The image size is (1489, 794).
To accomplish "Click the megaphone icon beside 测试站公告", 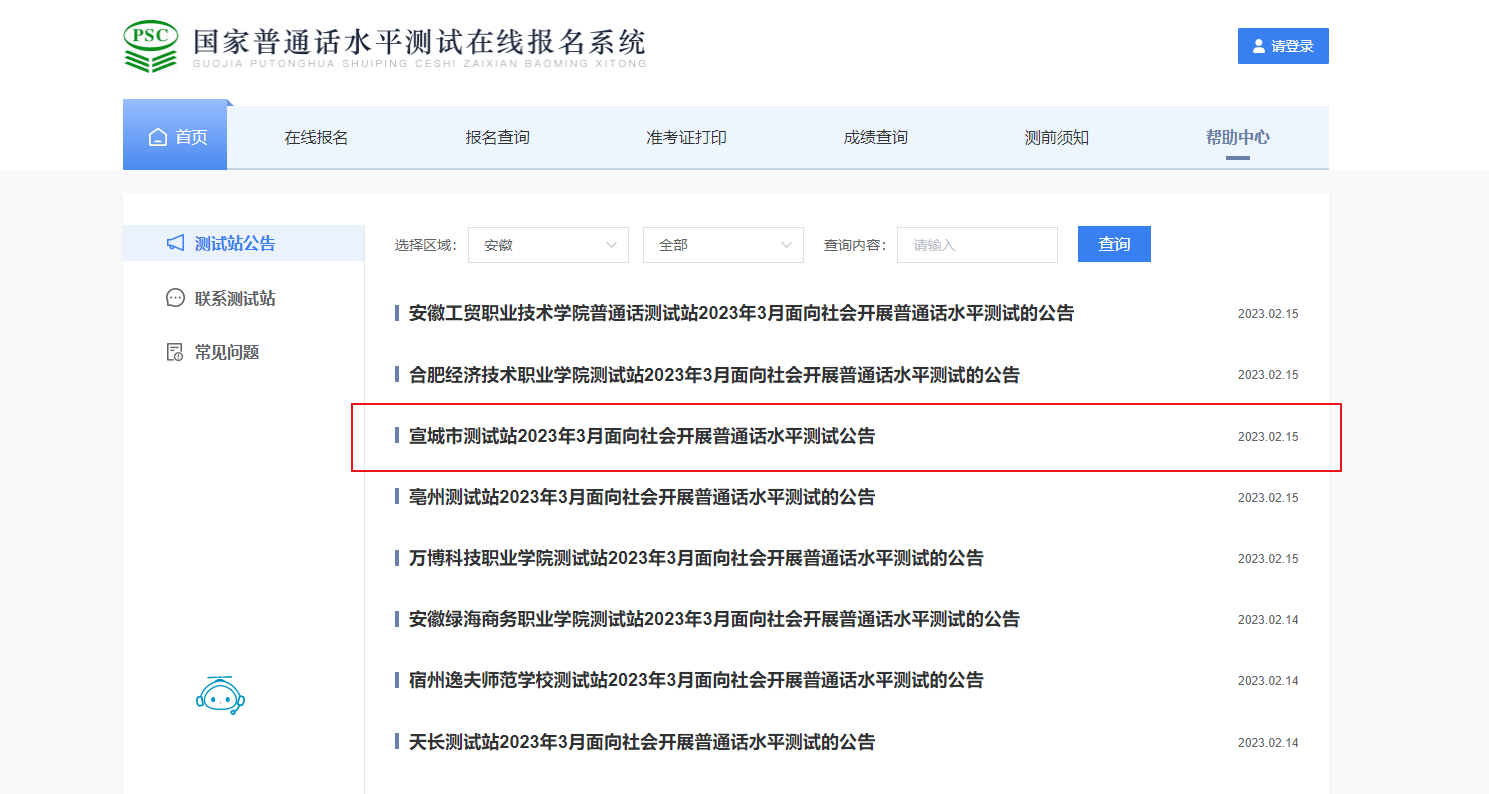I will coord(175,243).
